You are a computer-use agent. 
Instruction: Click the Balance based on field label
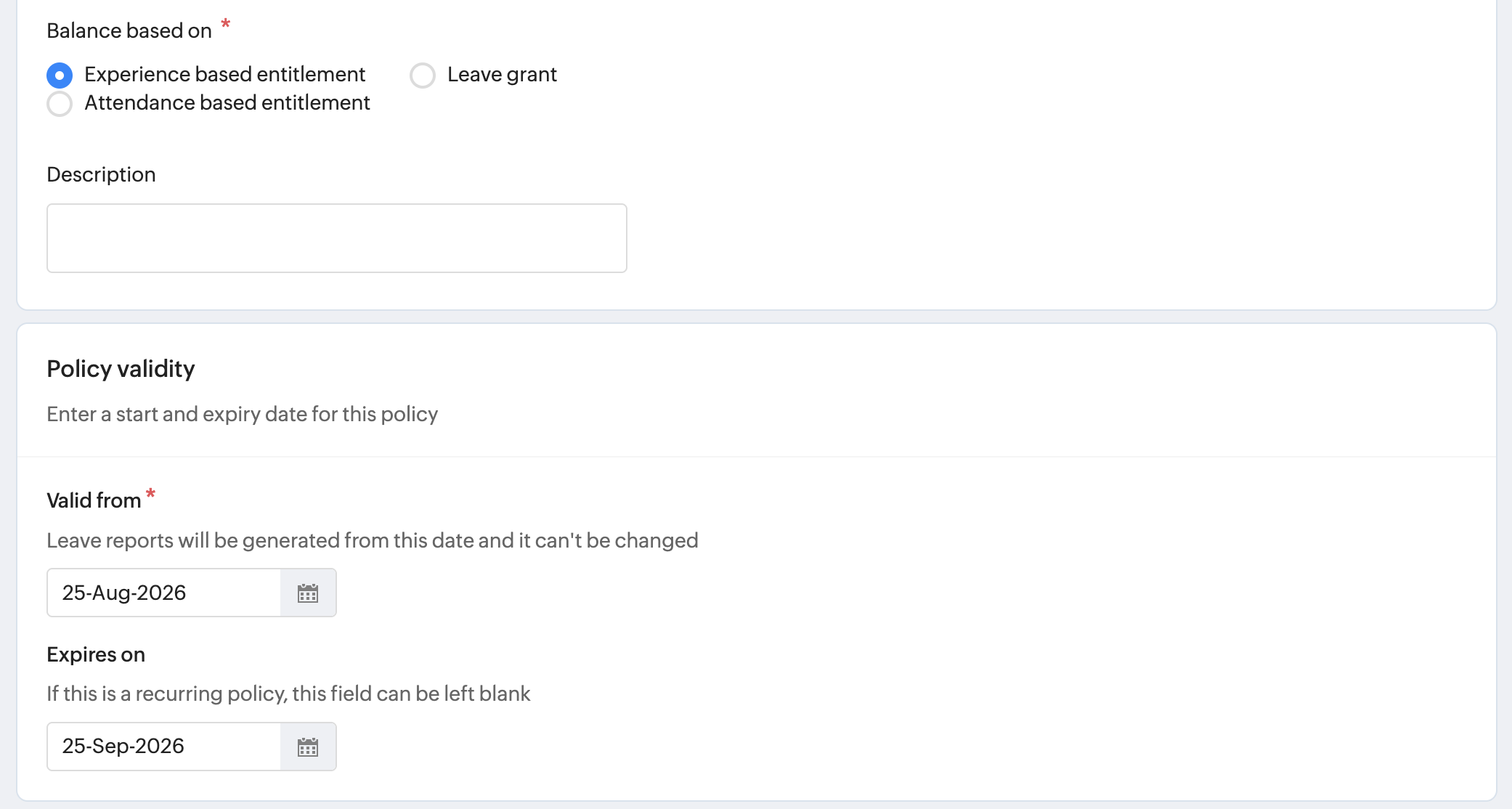pyautogui.click(x=129, y=31)
